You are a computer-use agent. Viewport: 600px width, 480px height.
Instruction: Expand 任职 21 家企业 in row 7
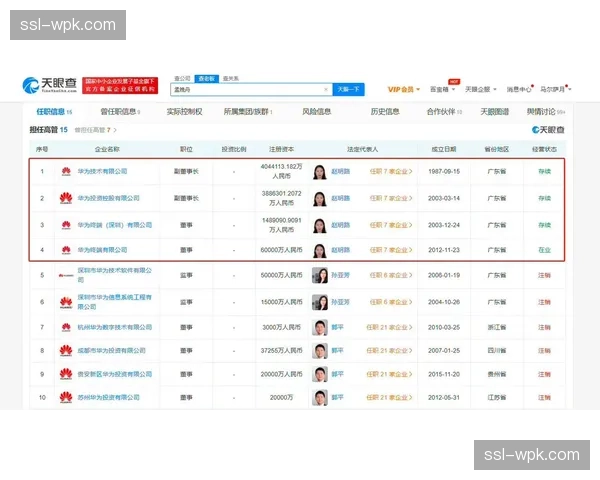point(389,327)
